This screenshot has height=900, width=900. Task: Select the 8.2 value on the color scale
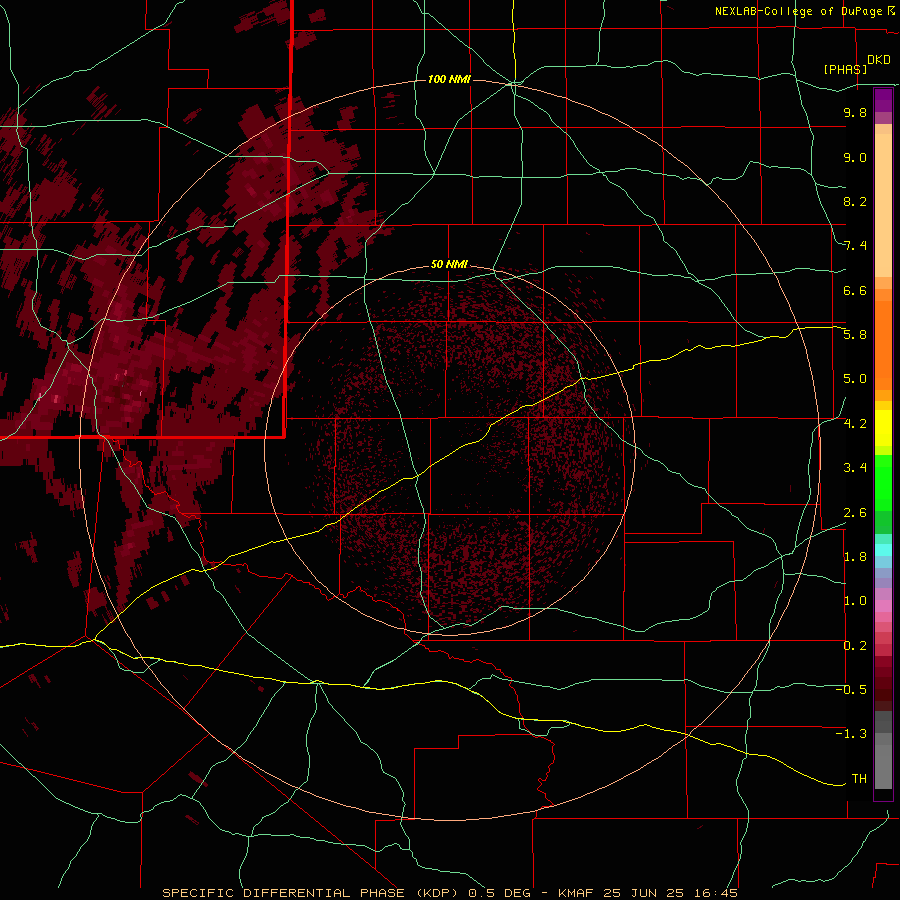pos(855,201)
